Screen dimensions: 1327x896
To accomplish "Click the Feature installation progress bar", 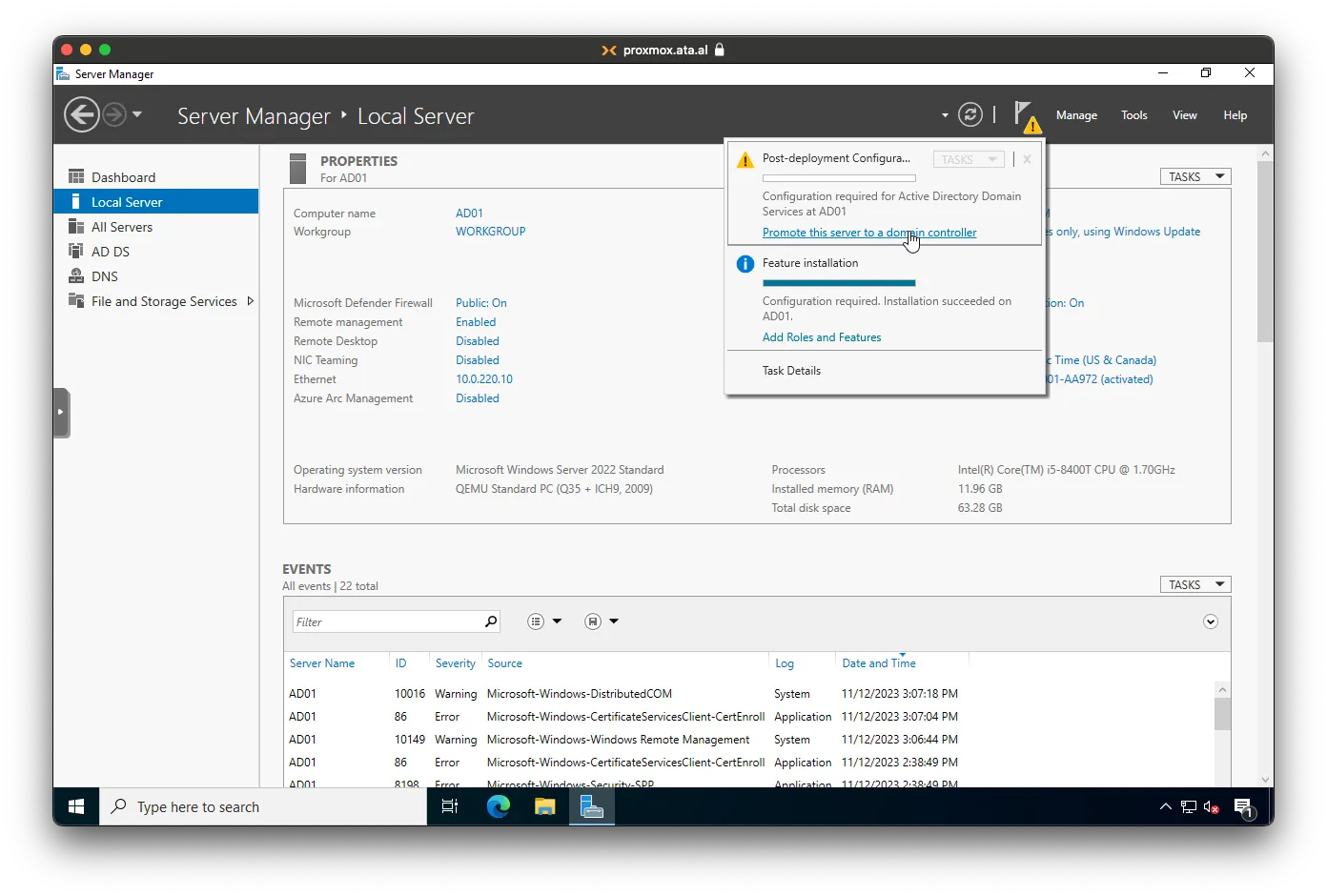I will [x=839, y=283].
